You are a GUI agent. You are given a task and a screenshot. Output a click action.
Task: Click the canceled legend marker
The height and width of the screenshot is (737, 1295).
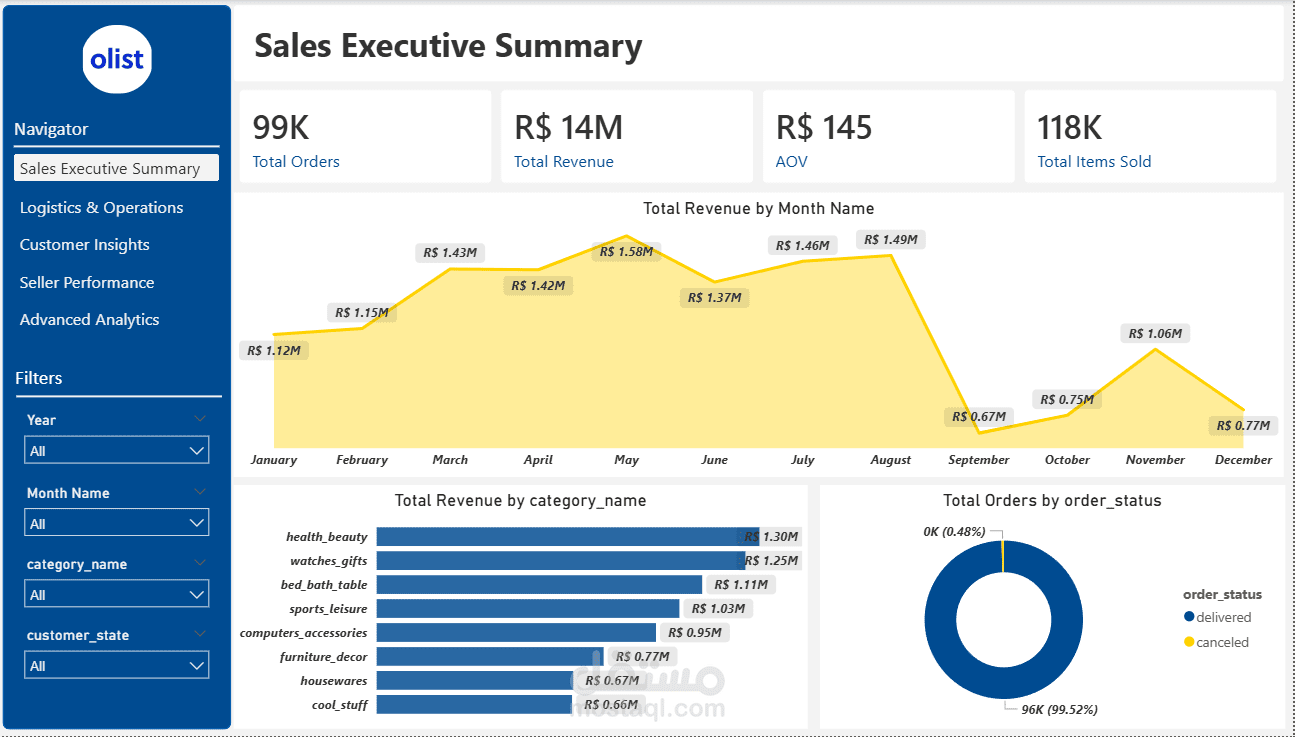point(1189,642)
